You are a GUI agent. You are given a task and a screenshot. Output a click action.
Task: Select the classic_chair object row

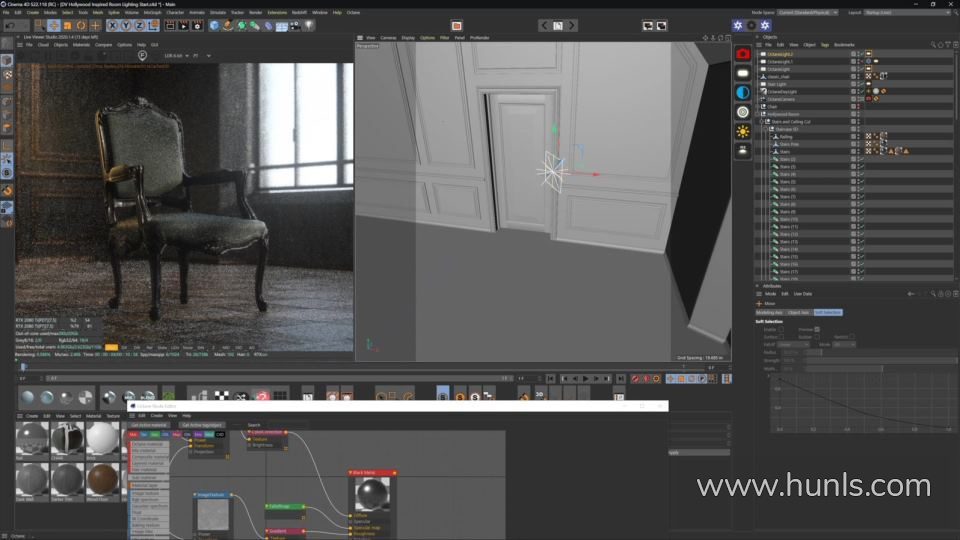coord(778,77)
